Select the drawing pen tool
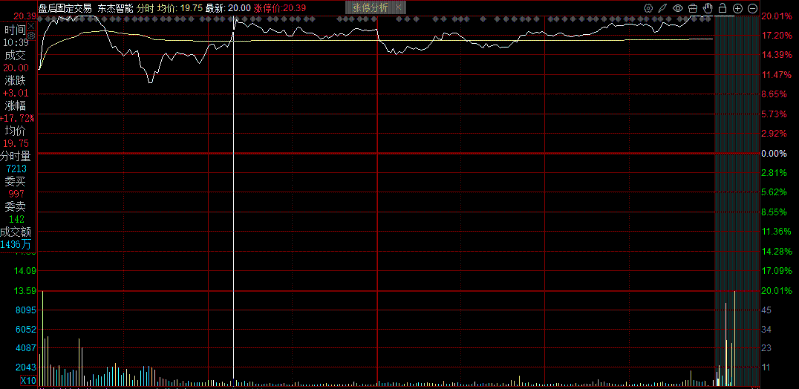 coord(662,8)
